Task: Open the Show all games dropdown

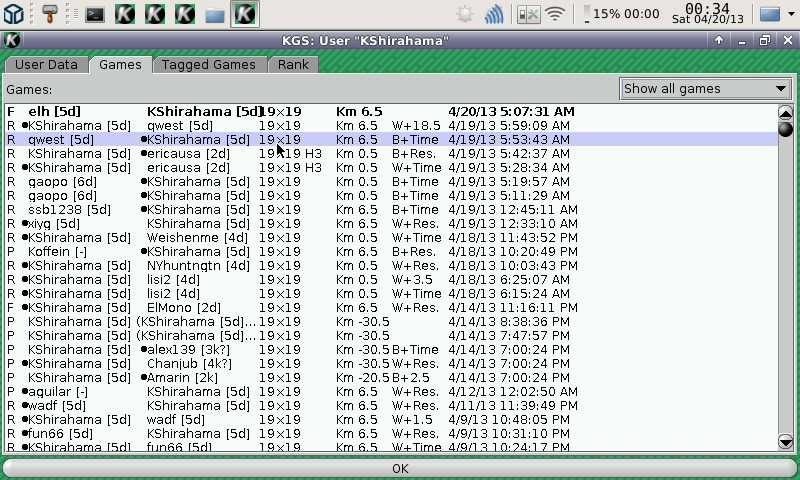Action: (705, 89)
